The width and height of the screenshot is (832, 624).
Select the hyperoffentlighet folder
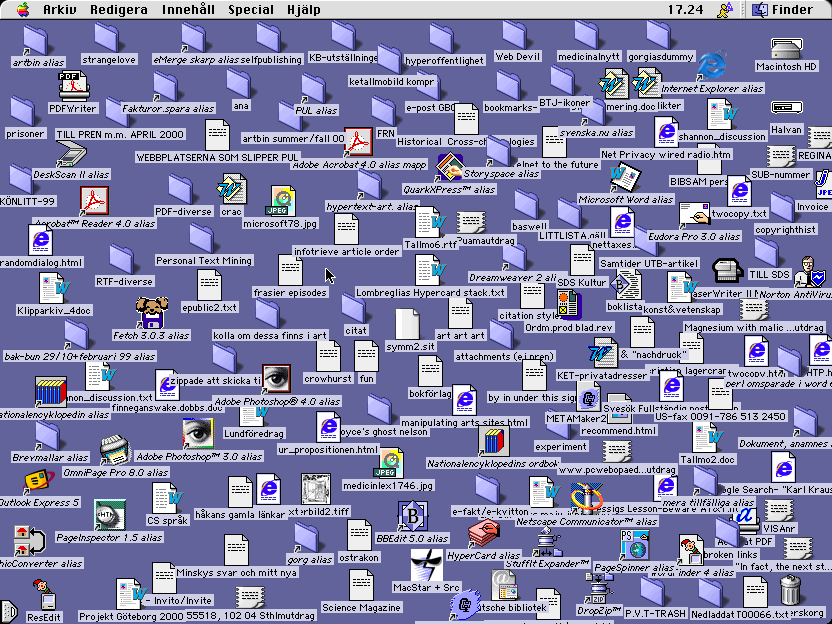click(x=441, y=38)
